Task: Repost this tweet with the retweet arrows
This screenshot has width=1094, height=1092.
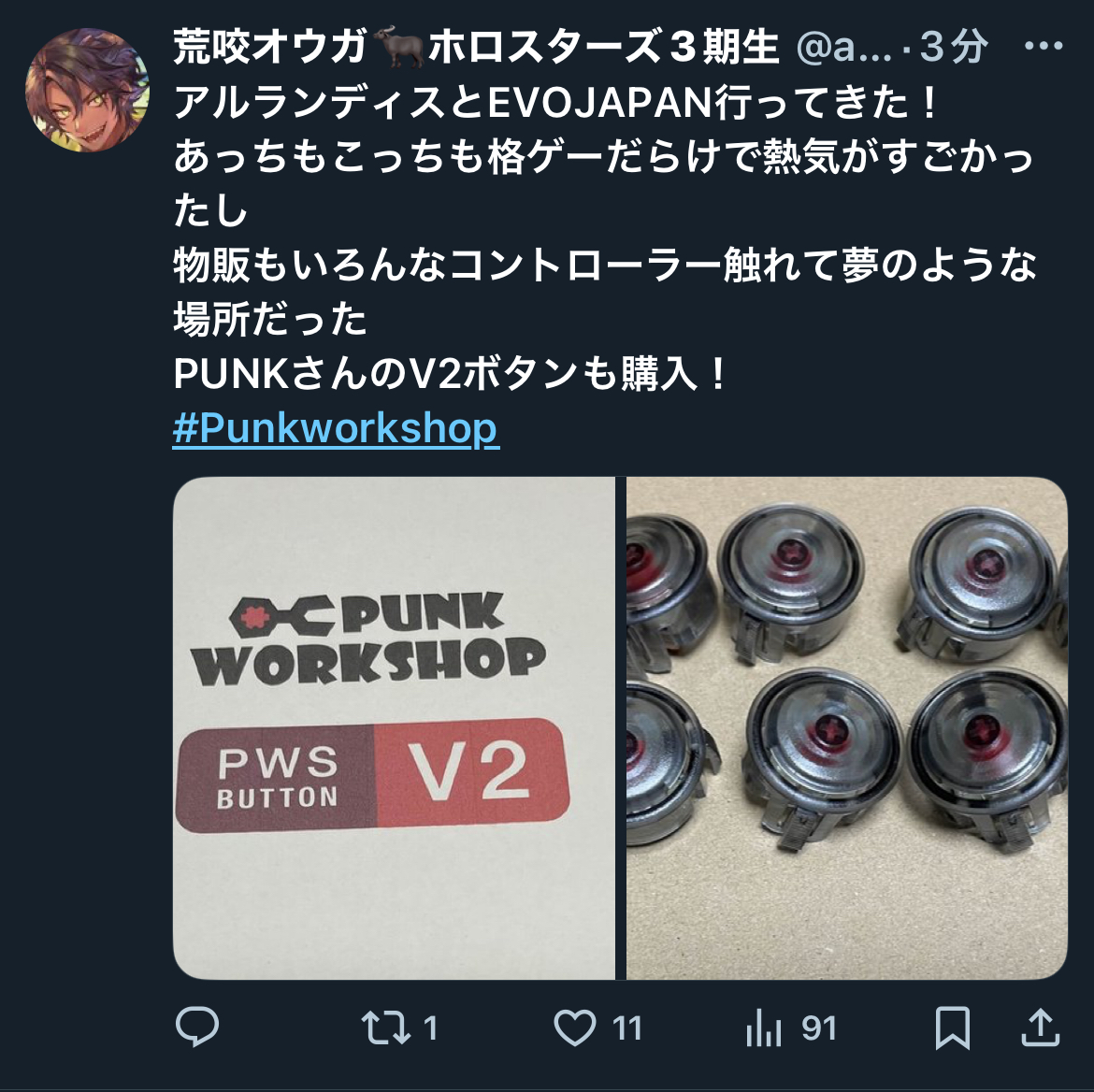Action: (385, 1027)
